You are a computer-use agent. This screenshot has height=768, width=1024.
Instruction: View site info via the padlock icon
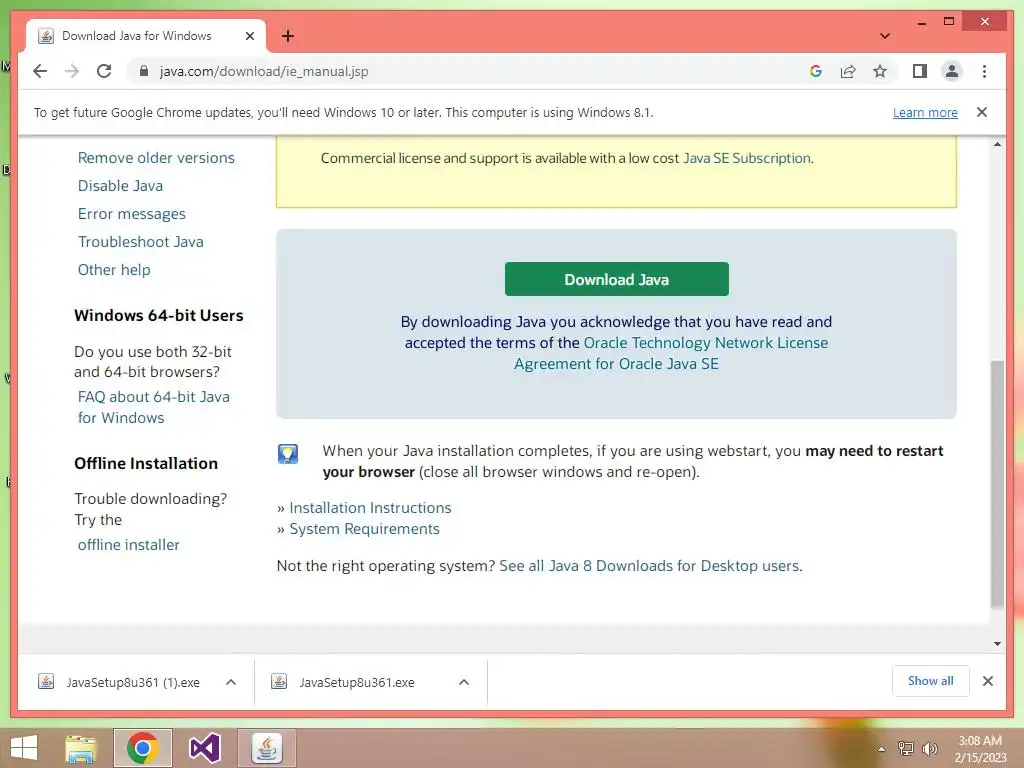[x=144, y=71]
